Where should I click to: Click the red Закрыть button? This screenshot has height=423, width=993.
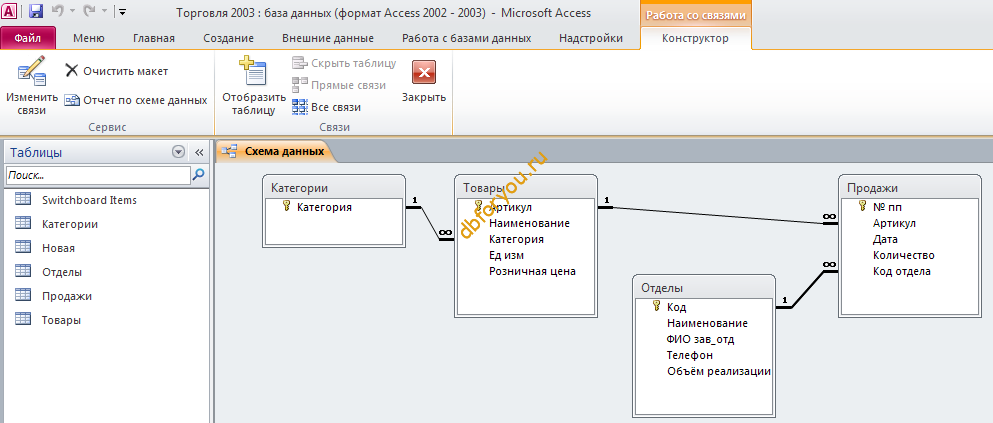424,81
